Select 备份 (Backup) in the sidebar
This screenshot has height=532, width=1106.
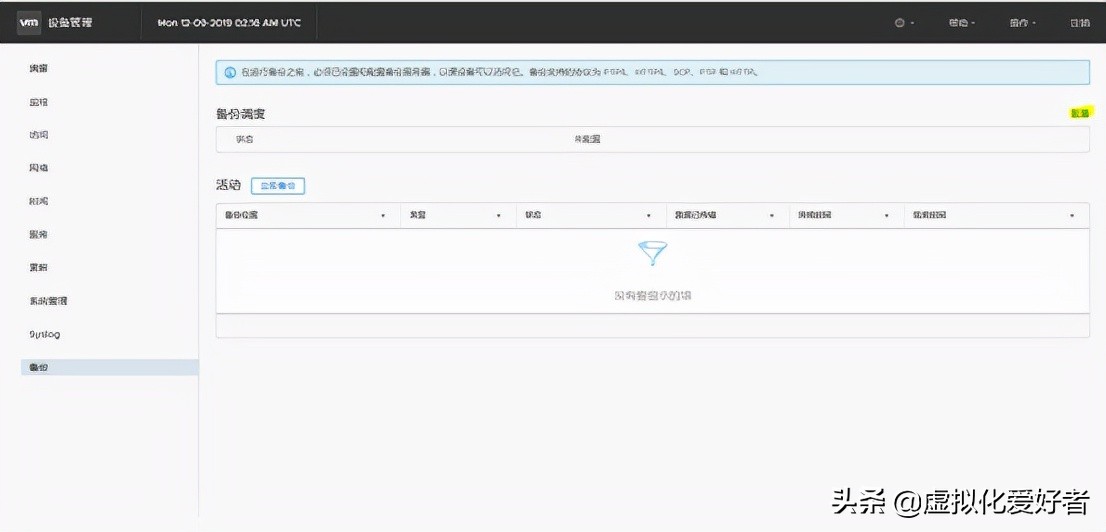click(x=109, y=367)
